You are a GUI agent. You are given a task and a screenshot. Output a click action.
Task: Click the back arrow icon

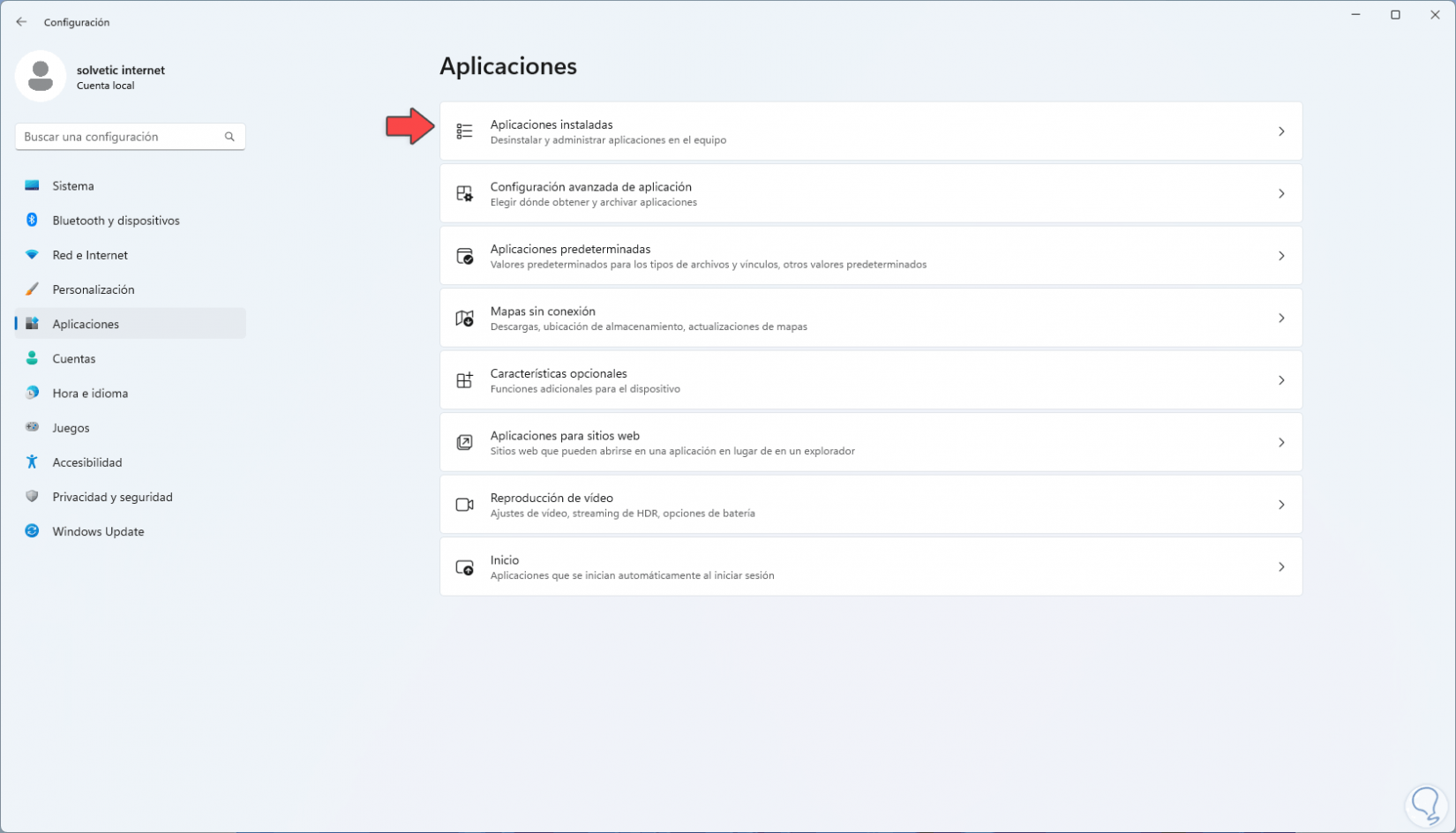pos(21,22)
